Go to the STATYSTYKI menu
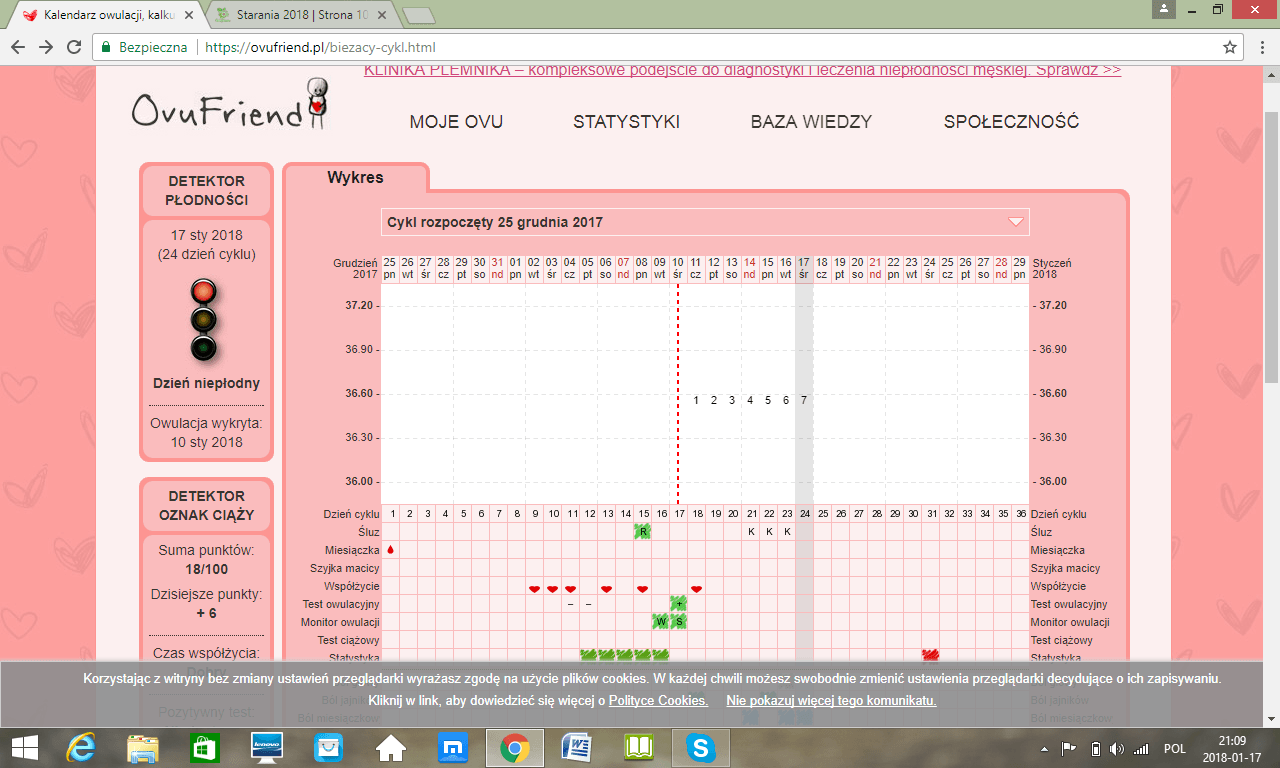Image resolution: width=1280 pixels, height=768 pixels. click(x=626, y=122)
